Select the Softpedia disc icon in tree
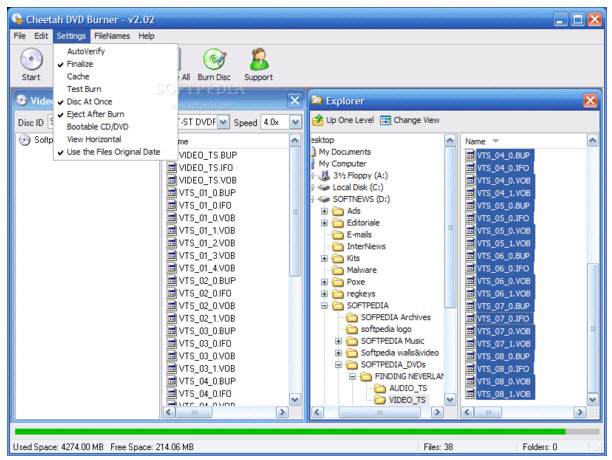612x460 pixels. (26, 140)
